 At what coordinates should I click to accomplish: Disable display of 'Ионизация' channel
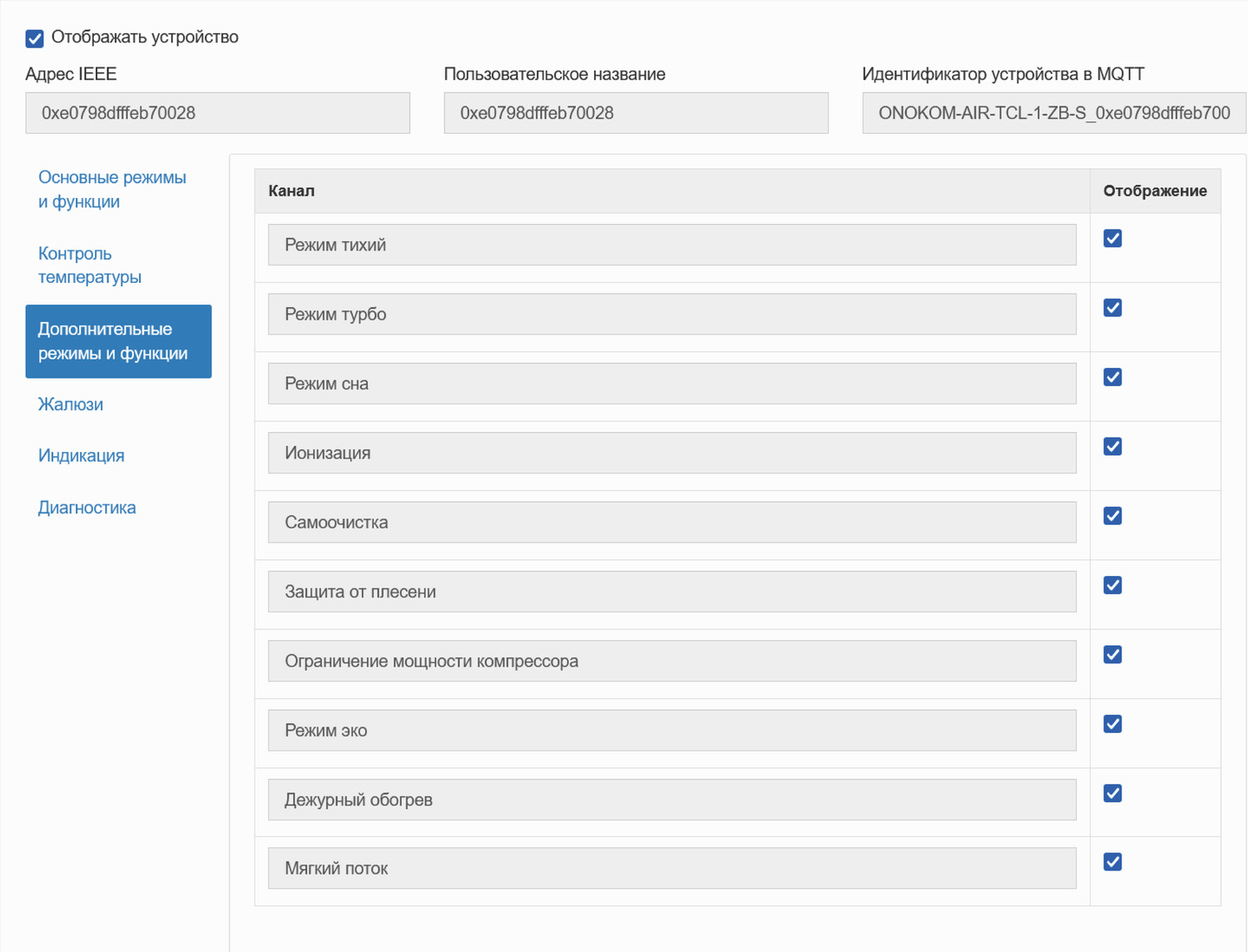[1112, 447]
